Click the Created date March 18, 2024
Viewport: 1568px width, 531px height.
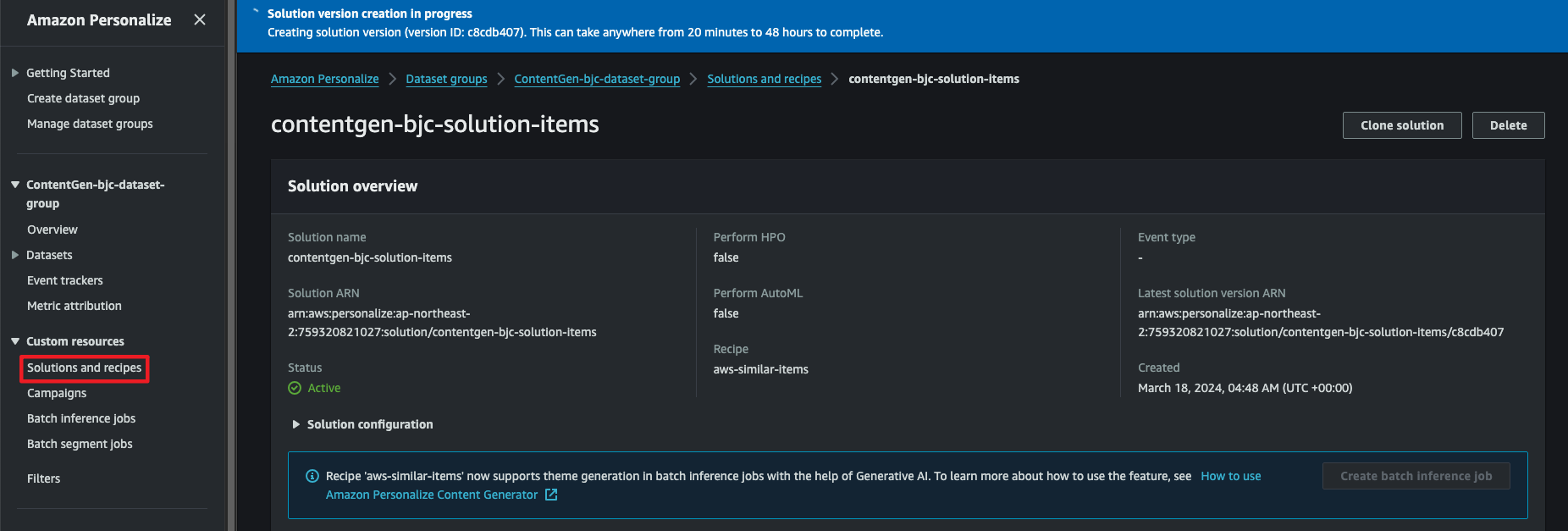click(x=1245, y=388)
